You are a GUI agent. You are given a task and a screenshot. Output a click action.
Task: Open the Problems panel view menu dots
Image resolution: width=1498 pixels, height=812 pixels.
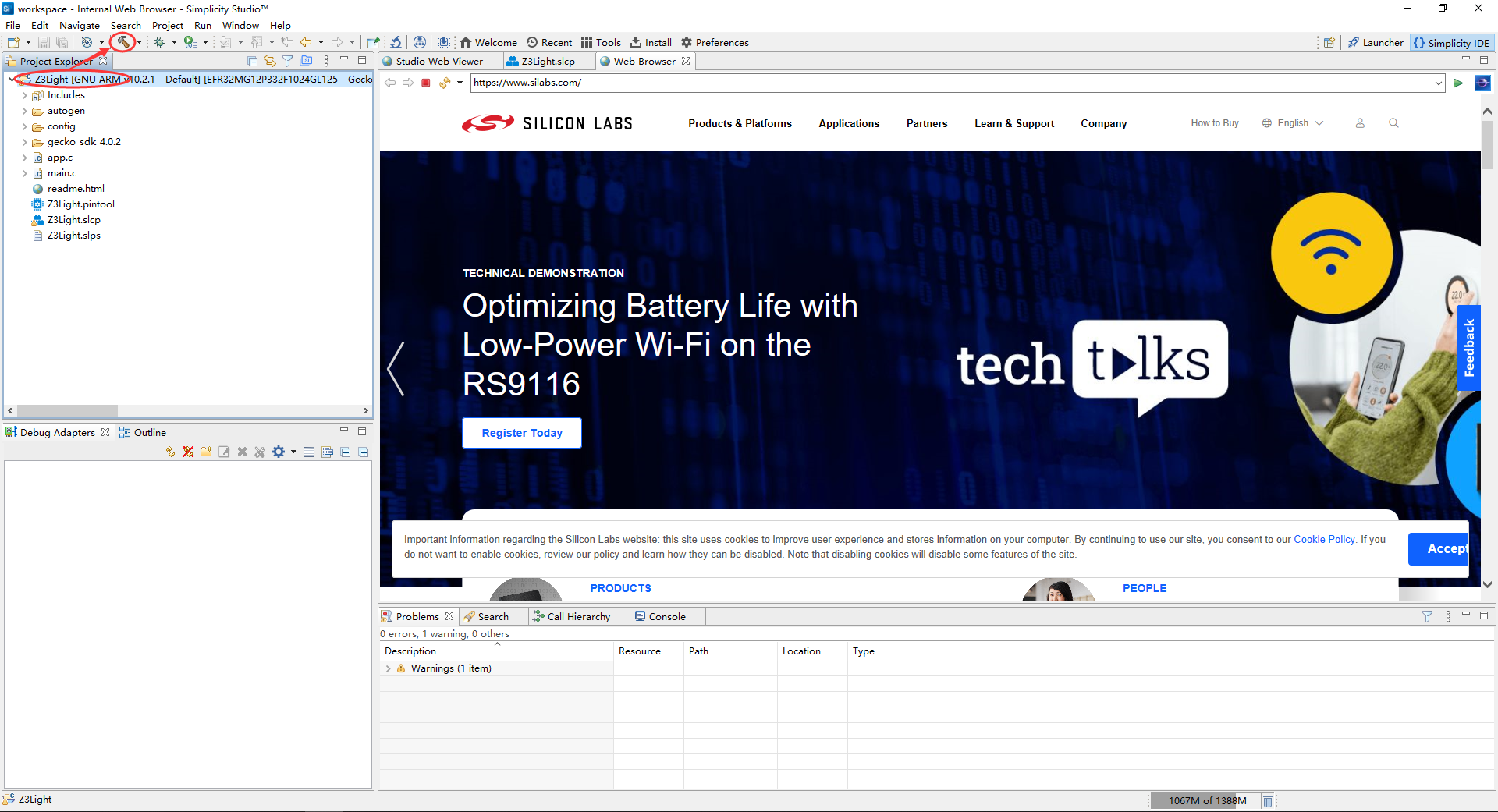pos(1448,616)
